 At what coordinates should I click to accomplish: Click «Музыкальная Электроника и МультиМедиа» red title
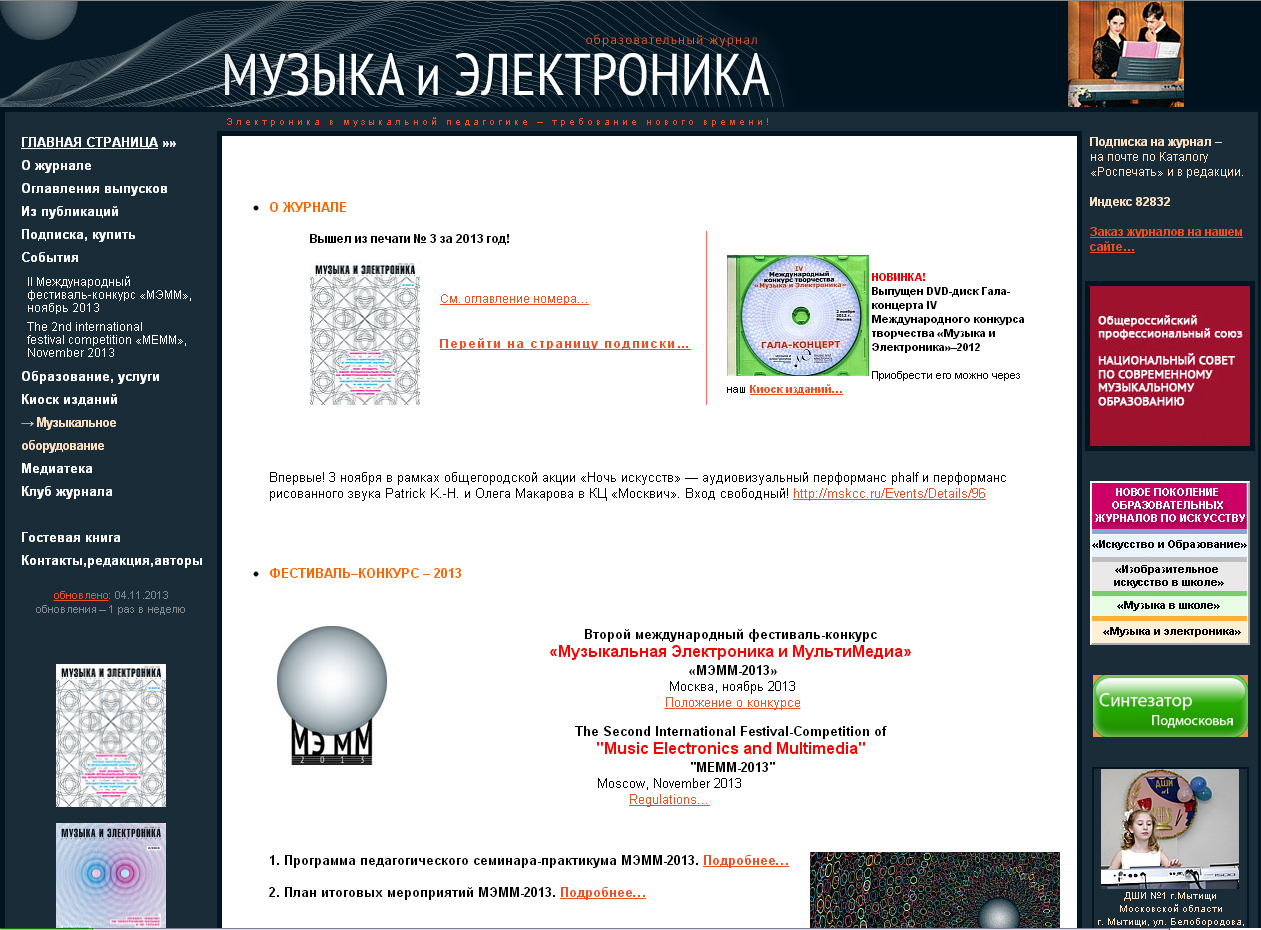730,652
